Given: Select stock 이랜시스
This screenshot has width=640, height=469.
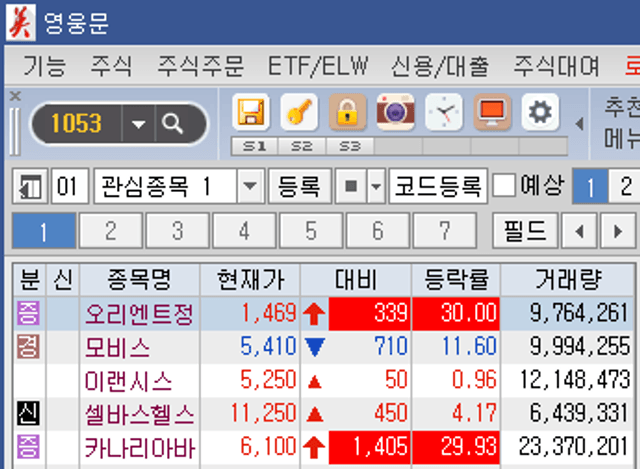Looking at the screenshot, I should click(128, 380).
